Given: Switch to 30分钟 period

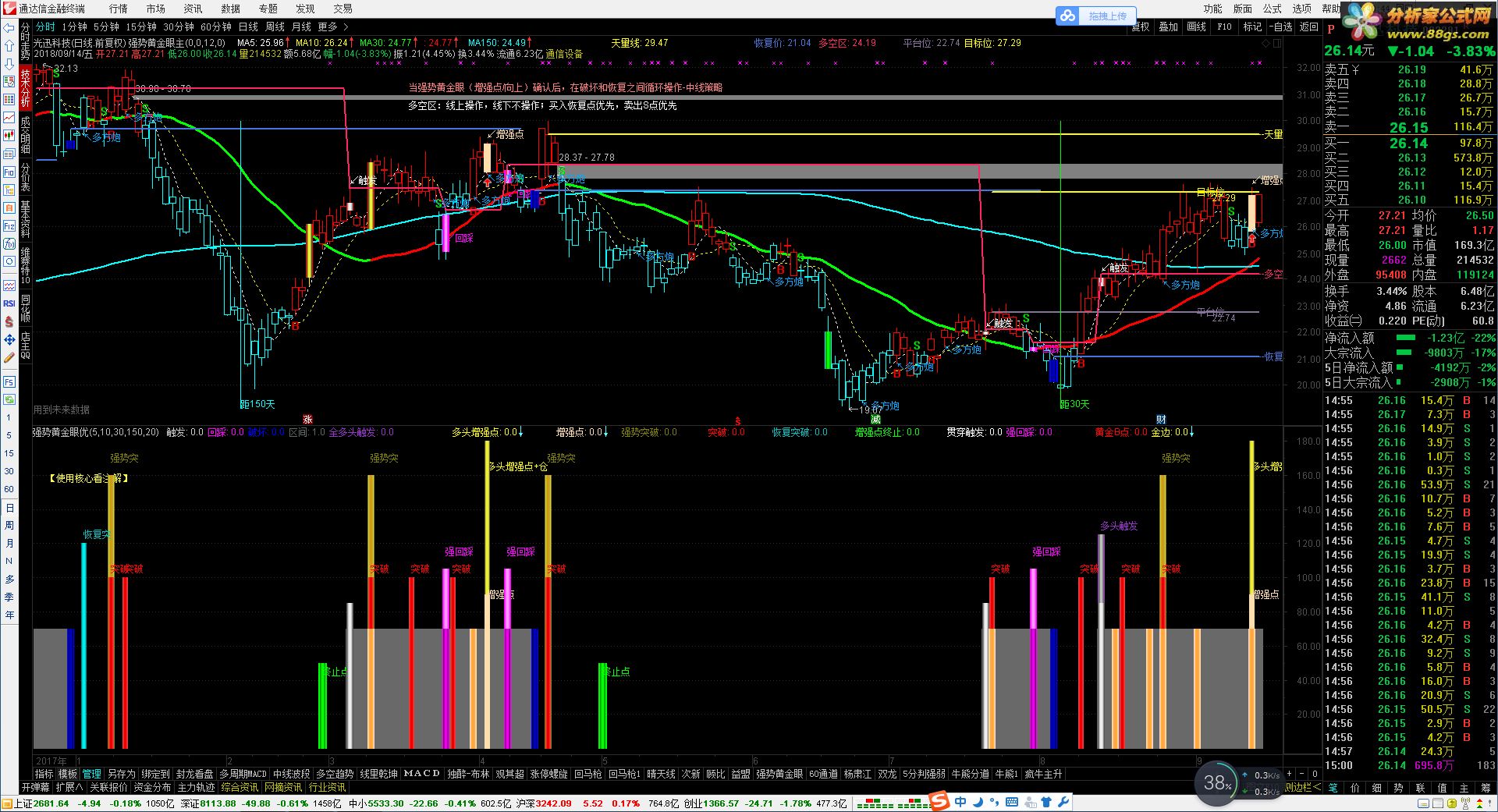Looking at the screenshot, I should click(178, 27).
